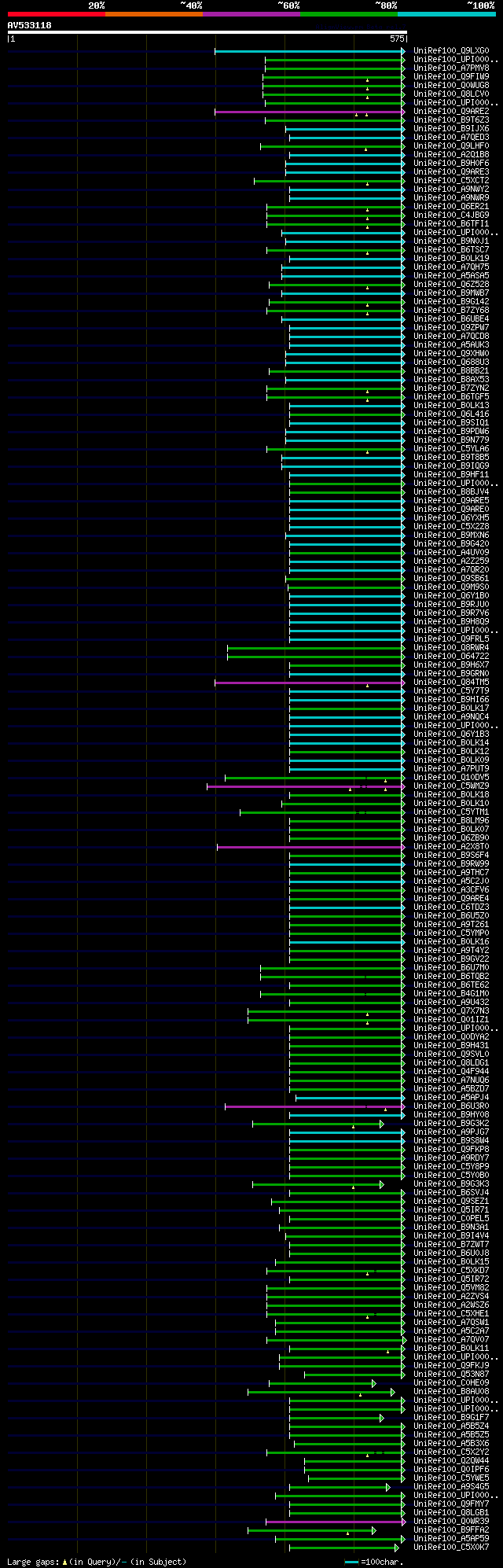Select the label UniRef100_B9RW99

[451, 864]
